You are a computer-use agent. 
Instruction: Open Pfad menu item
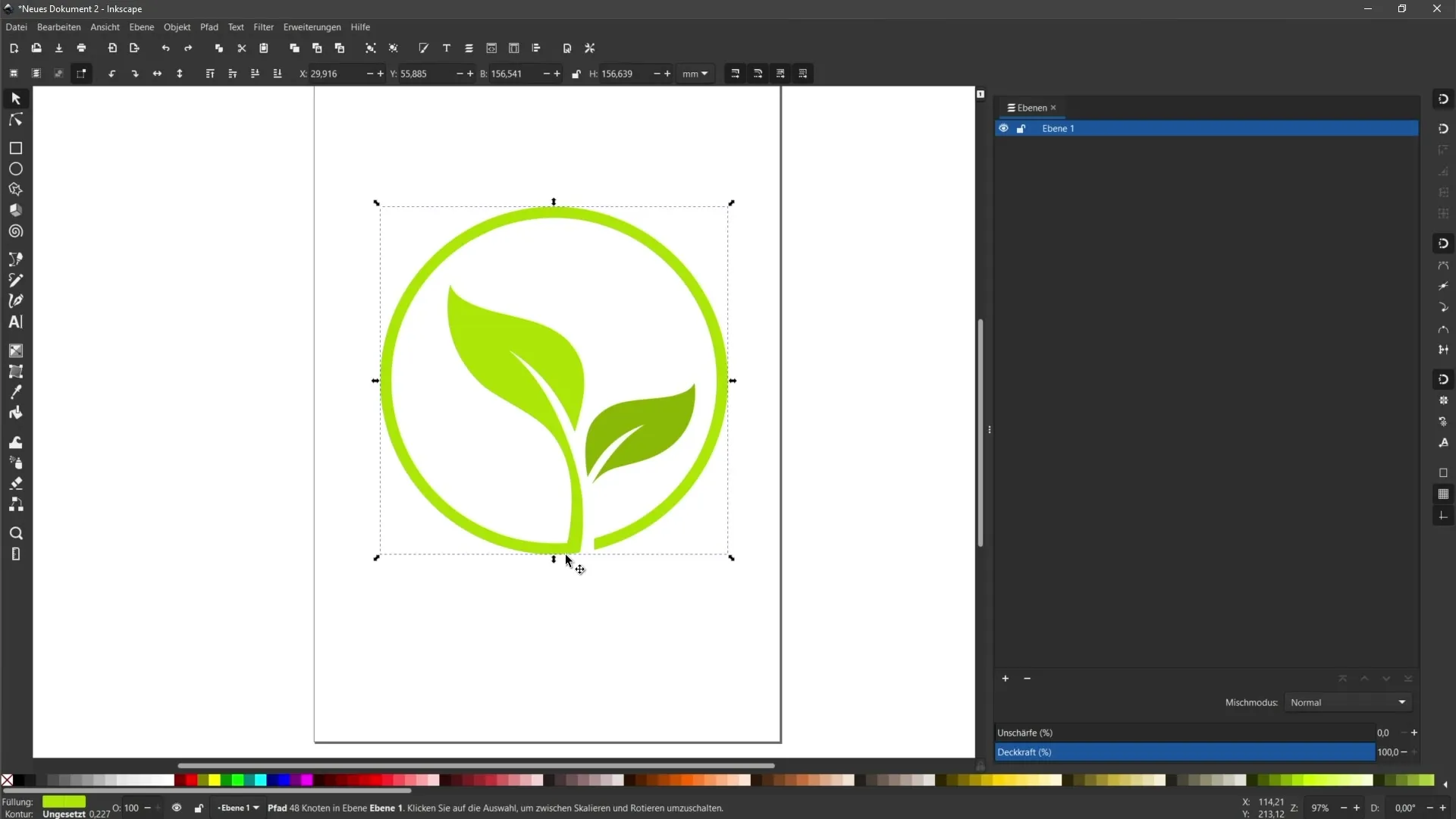208,27
